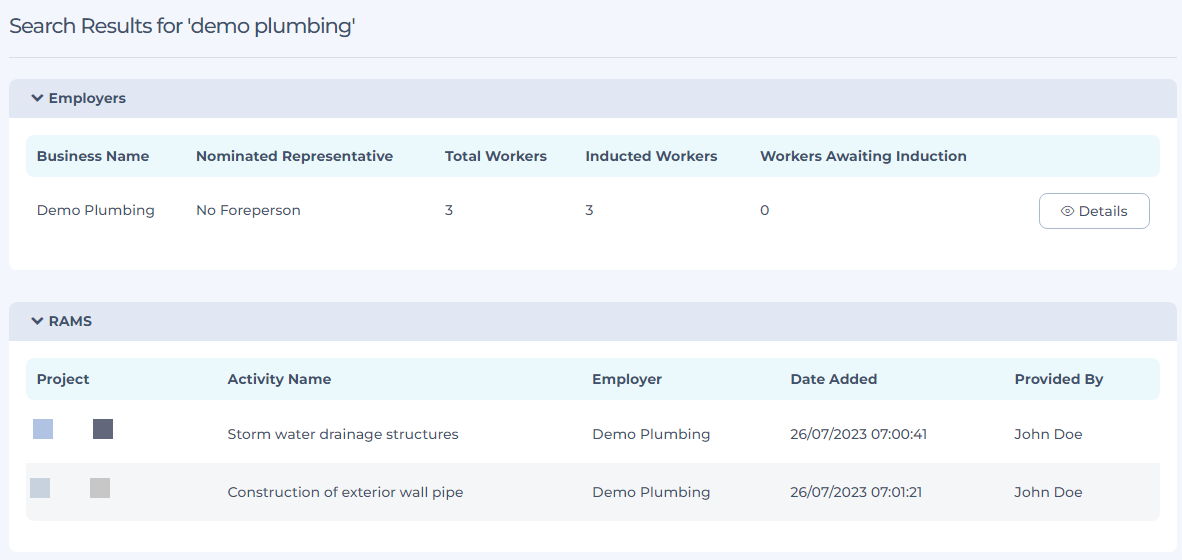This screenshot has width=1182, height=560.
Task: Click the Employers section title
Action: tap(87, 98)
